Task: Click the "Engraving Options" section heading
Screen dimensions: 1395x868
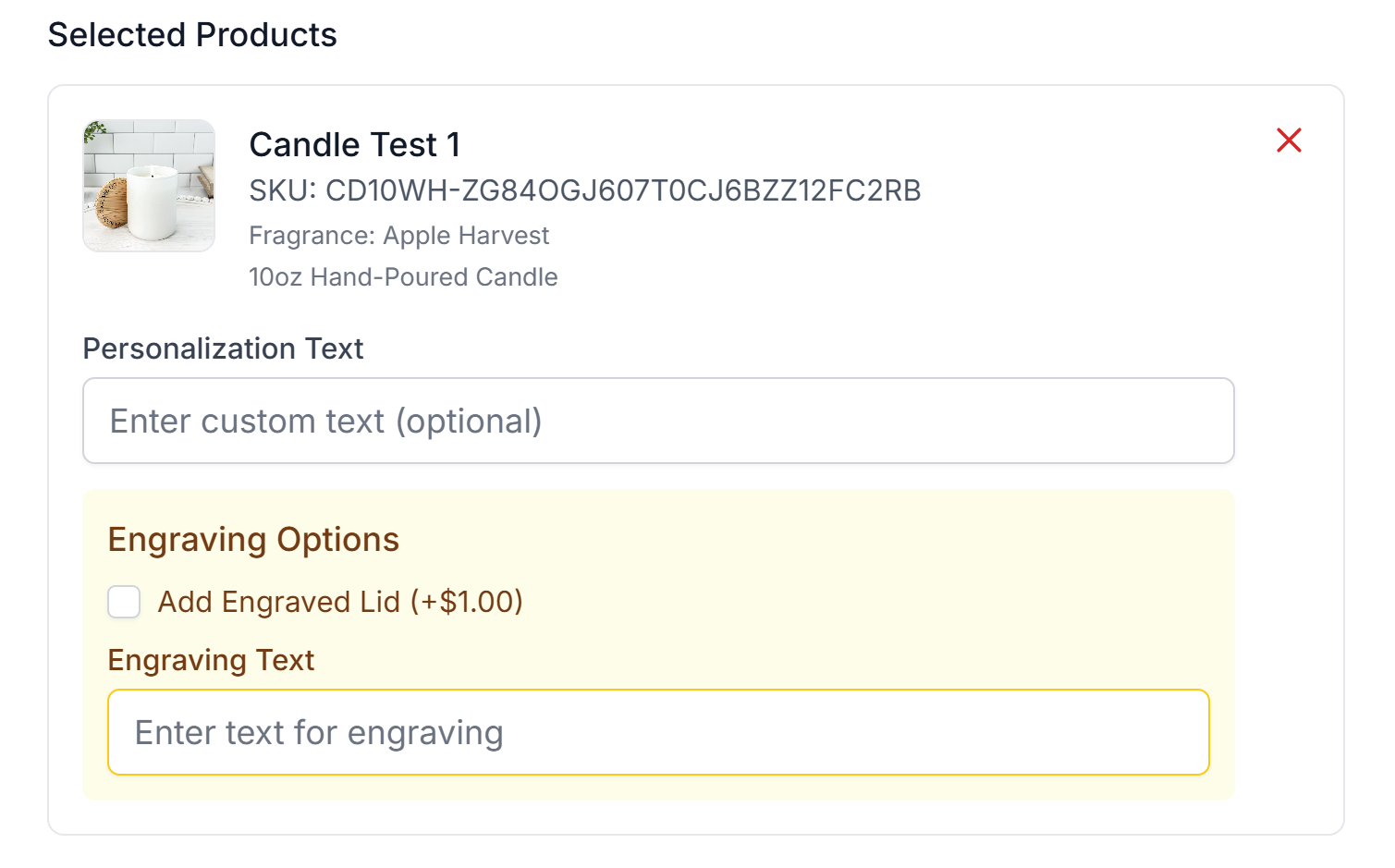Action: 253,540
